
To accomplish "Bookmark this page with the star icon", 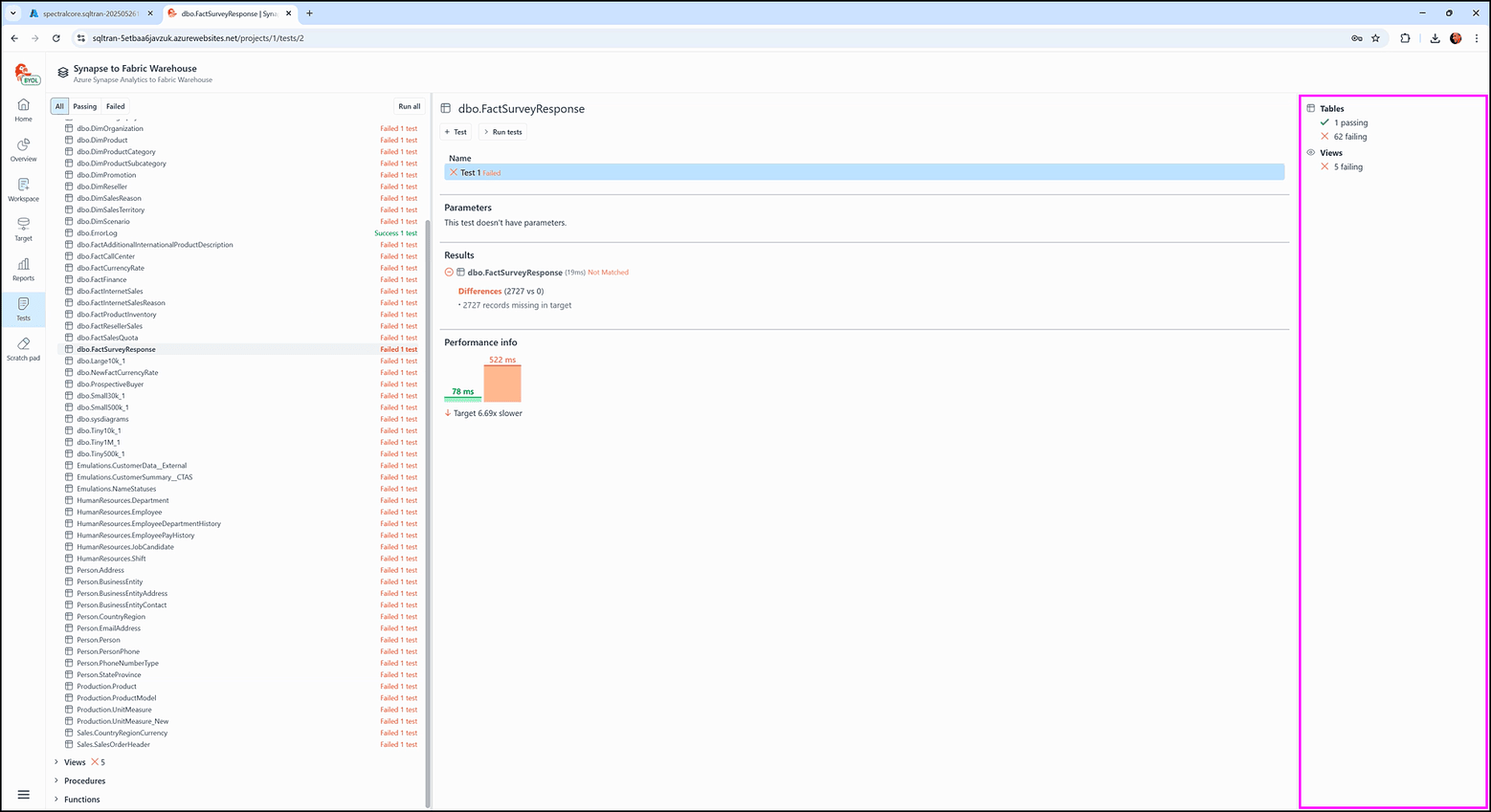I will (1376, 38).
